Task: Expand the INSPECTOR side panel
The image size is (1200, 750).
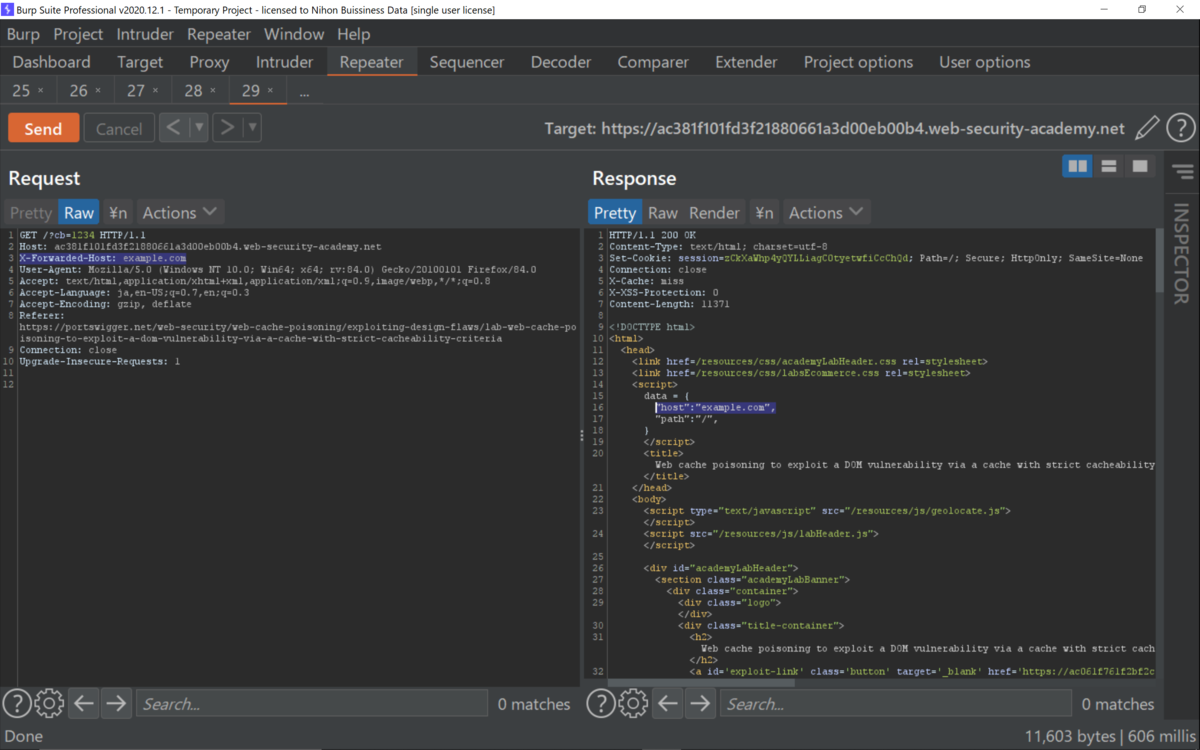Action: tap(1182, 253)
